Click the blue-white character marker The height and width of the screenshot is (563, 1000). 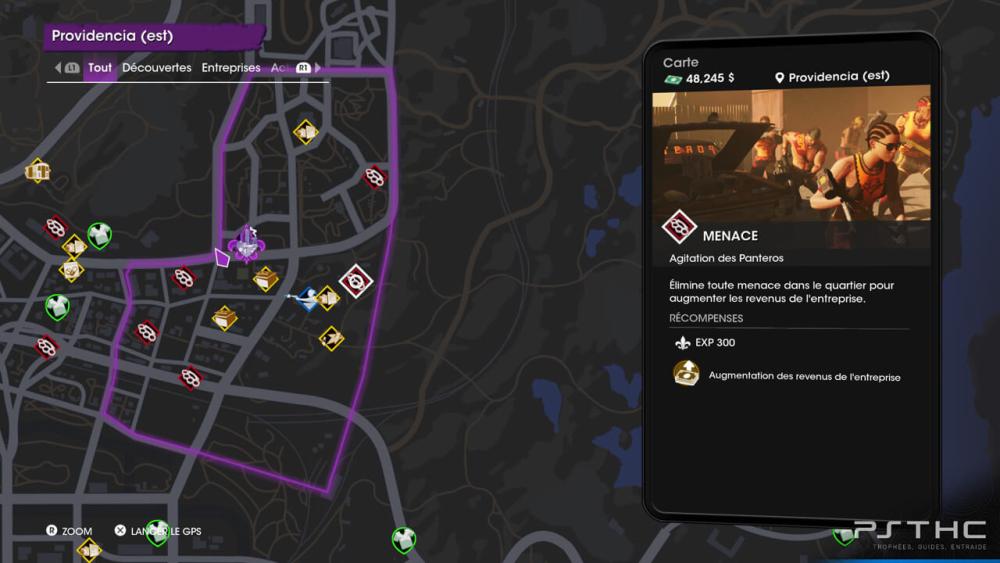pyautogui.click(x=306, y=298)
